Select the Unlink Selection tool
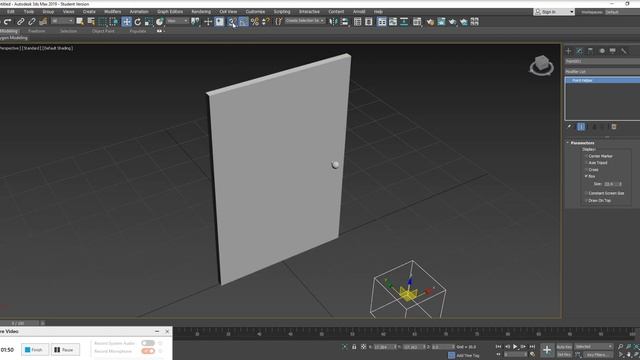Viewport: 640px width, 360px height. [31, 21]
